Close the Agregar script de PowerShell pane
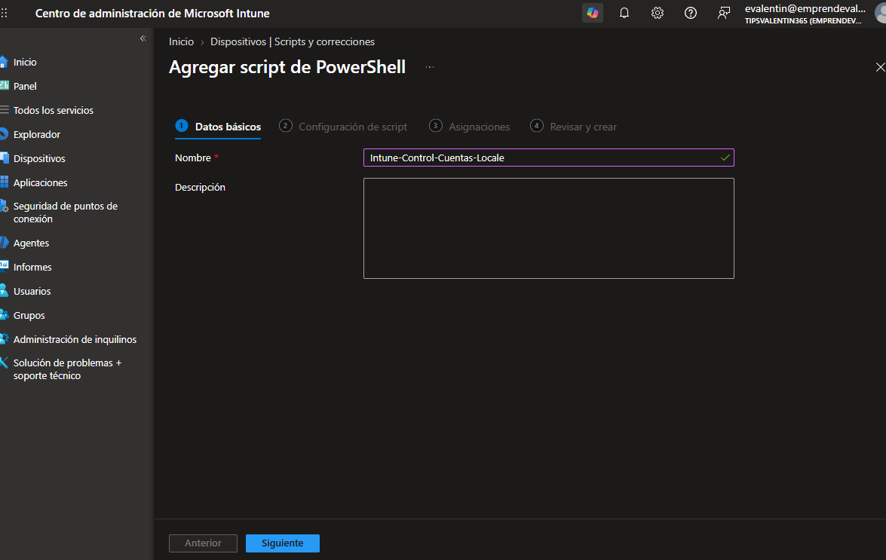Image resolution: width=886 pixels, height=560 pixels. [x=880, y=67]
